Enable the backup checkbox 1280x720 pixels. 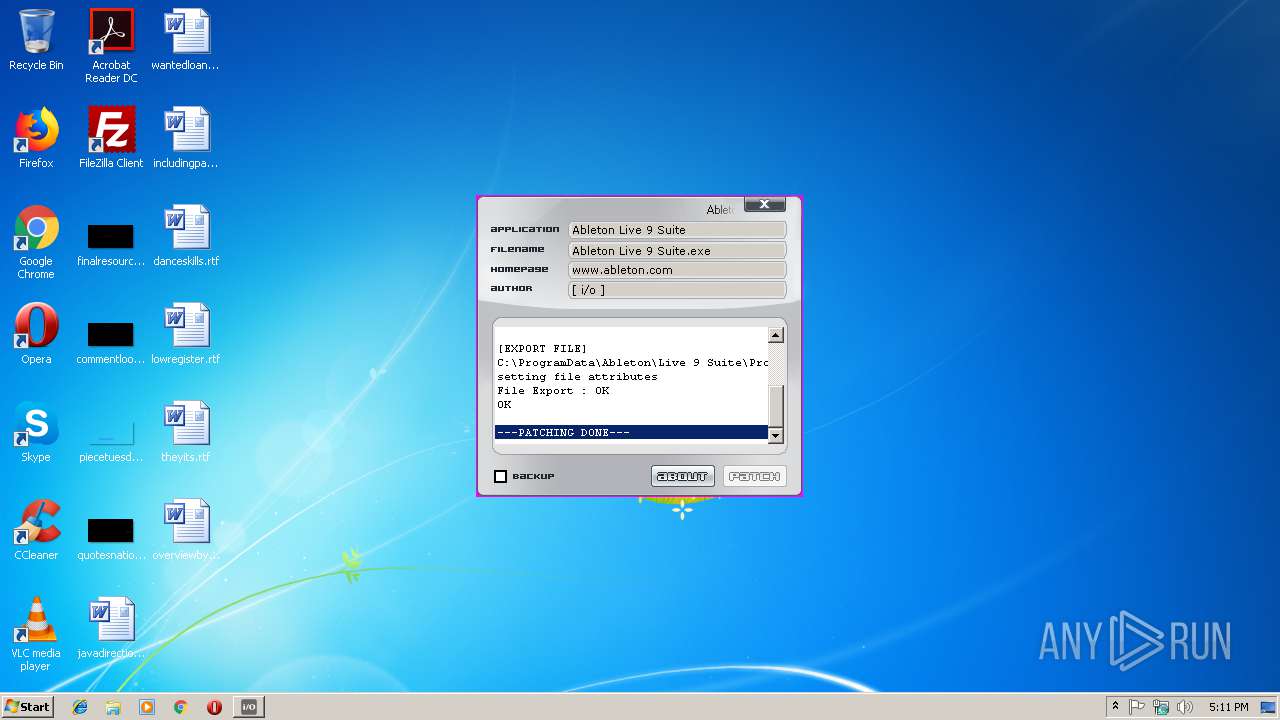click(501, 476)
